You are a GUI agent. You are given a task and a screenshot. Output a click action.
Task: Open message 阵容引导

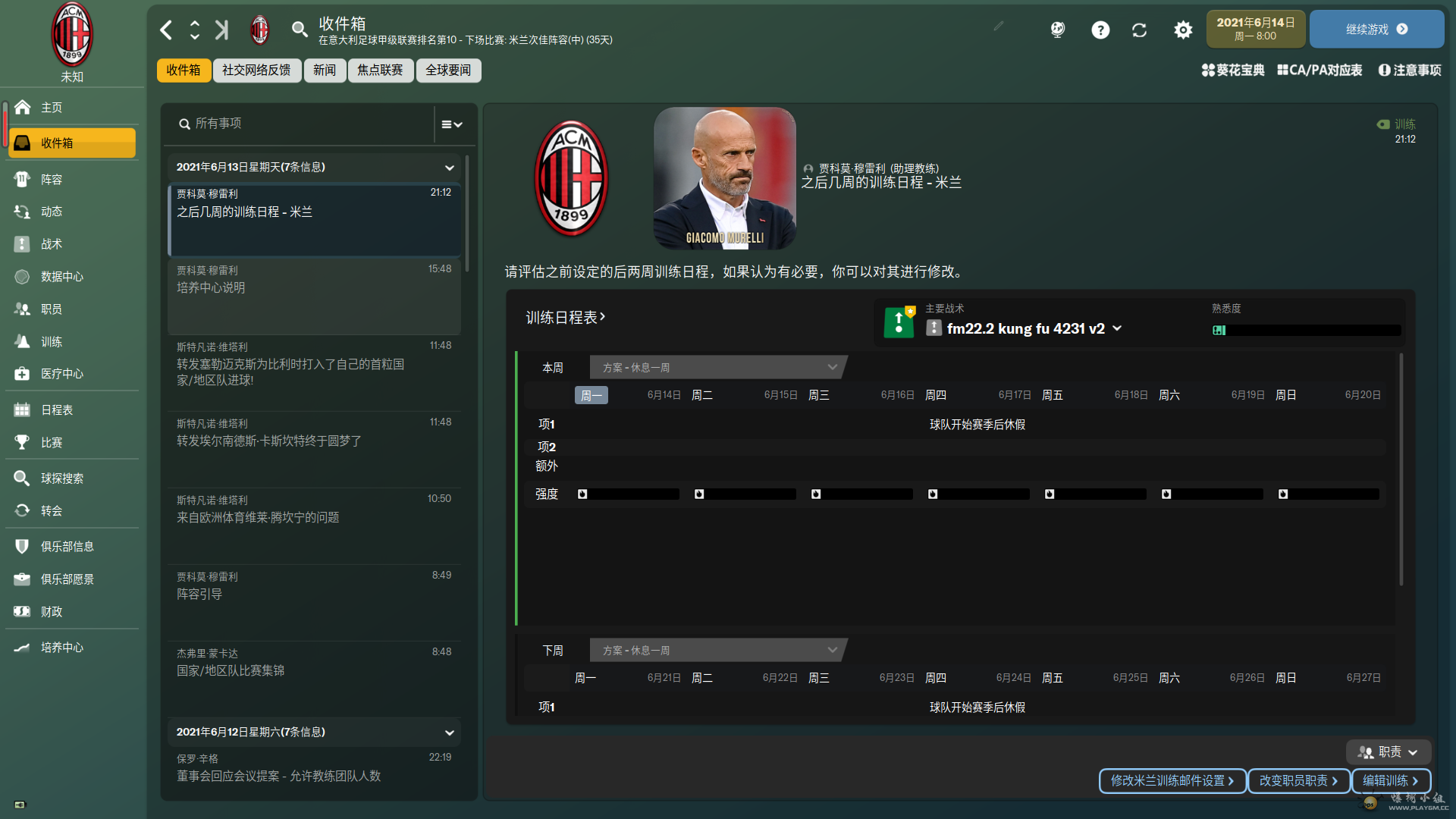(x=314, y=602)
